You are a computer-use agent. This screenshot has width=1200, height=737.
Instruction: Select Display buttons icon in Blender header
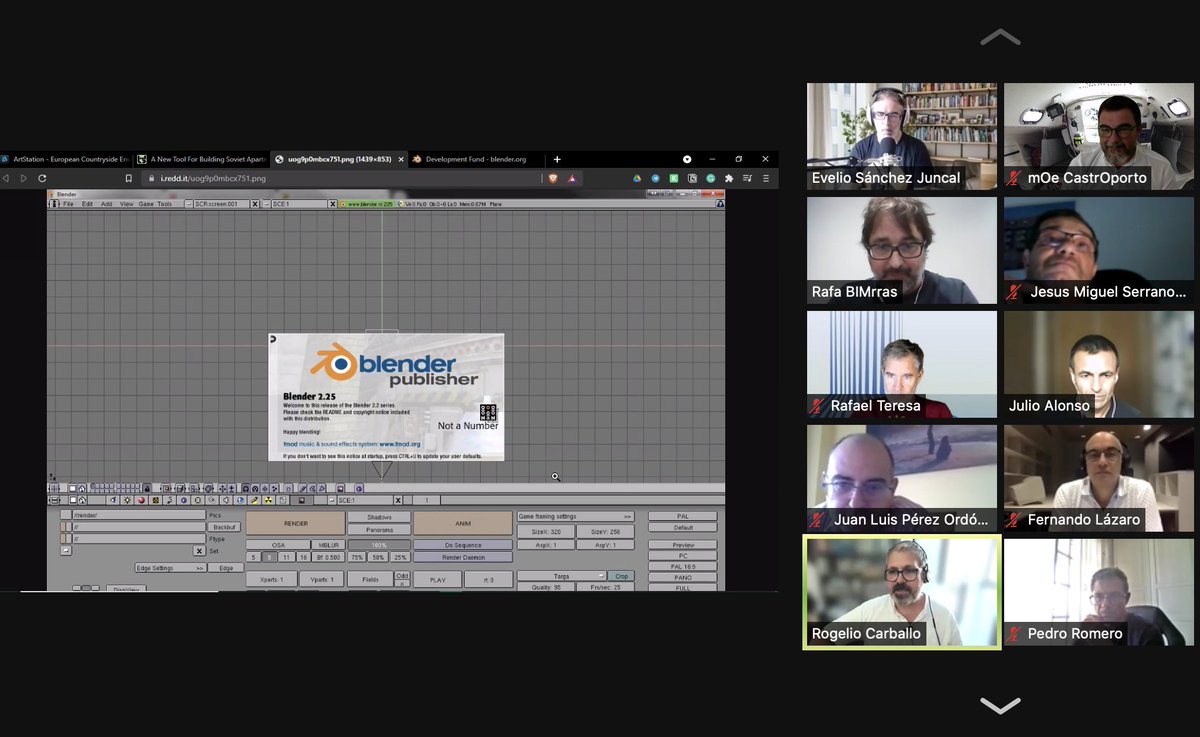pyautogui.click(x=302, y=500)
